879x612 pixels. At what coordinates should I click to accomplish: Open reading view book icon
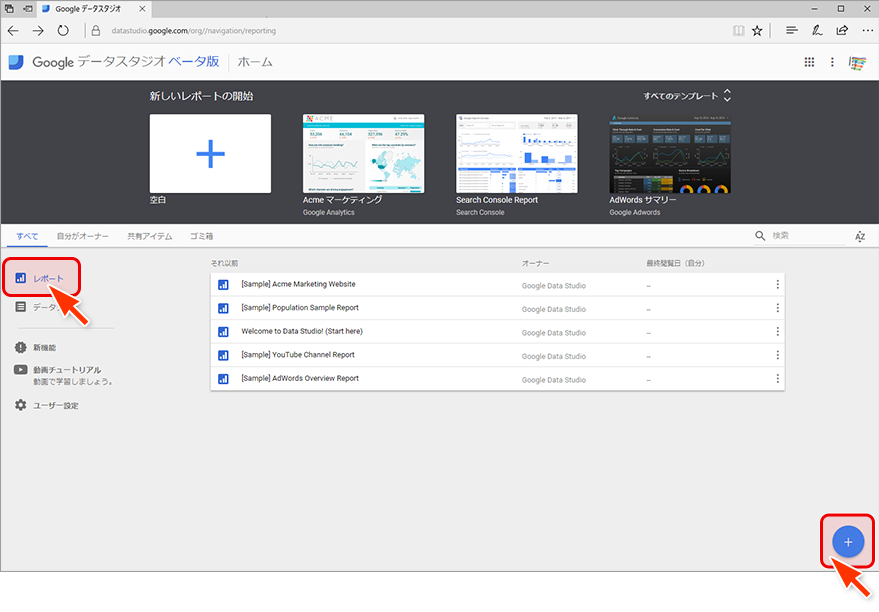pos(739,31)
